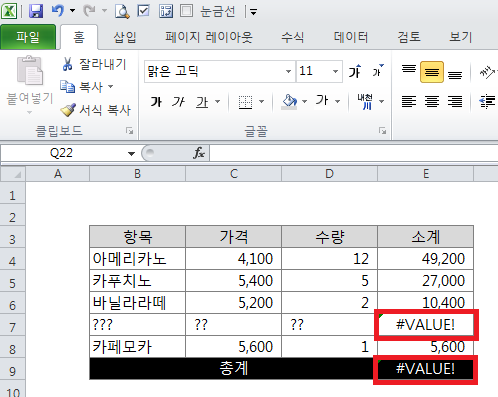Open the quick access toolbar customize dropdown
Image resolution: width=498 pixels, height=397 pixels.
coord(254,12)
